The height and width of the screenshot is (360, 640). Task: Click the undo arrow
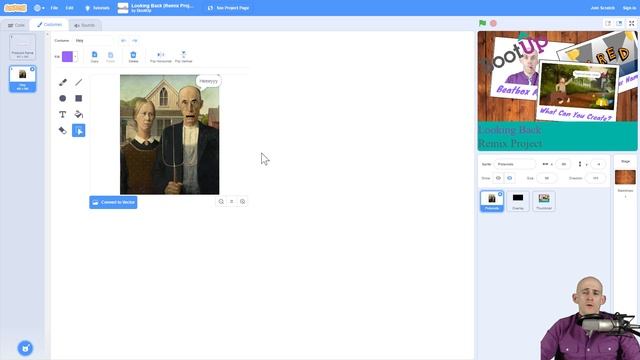click(x=123, y=40)
